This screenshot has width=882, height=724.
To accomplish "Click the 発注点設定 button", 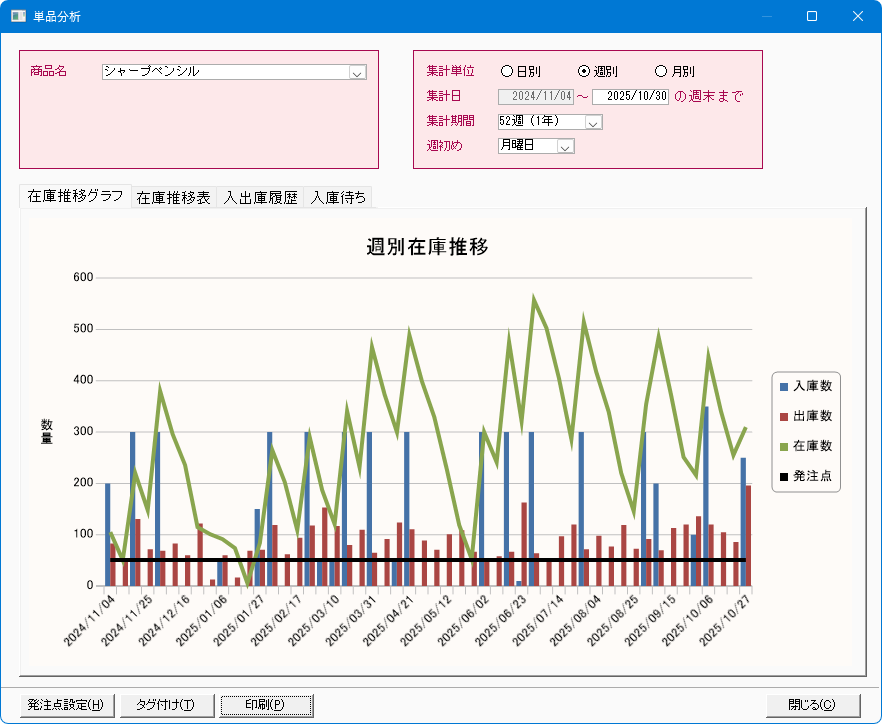I will (x=67, y=705).
